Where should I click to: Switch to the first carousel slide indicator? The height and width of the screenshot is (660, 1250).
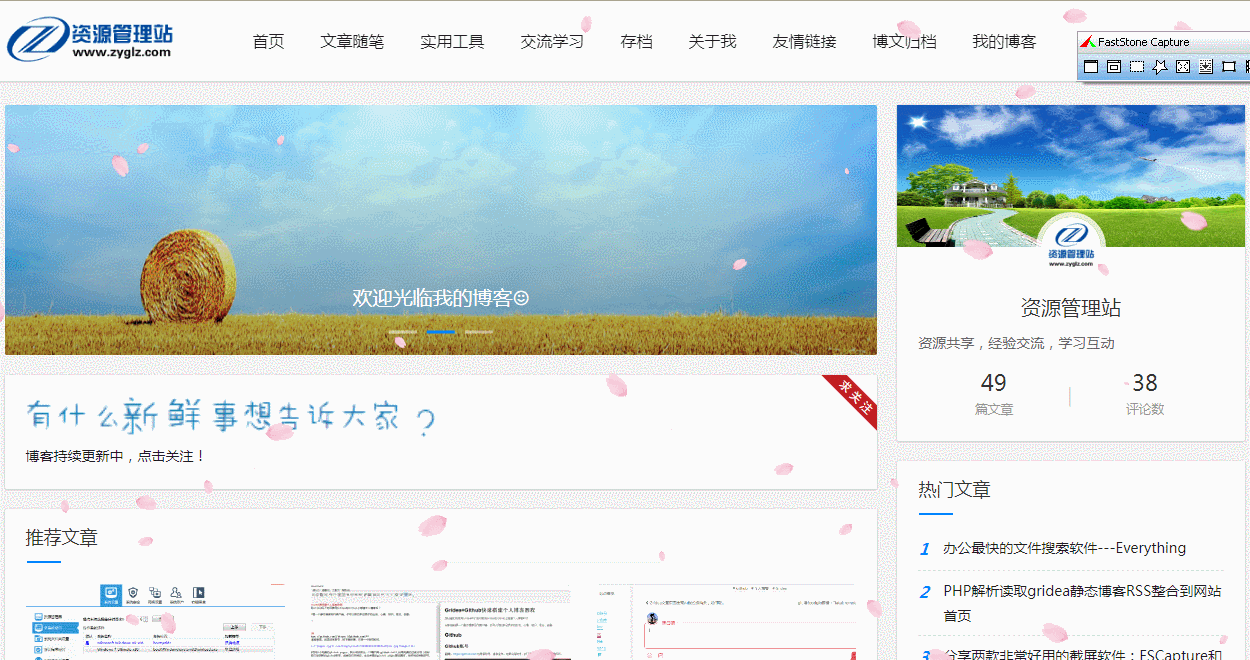point(402,331)
